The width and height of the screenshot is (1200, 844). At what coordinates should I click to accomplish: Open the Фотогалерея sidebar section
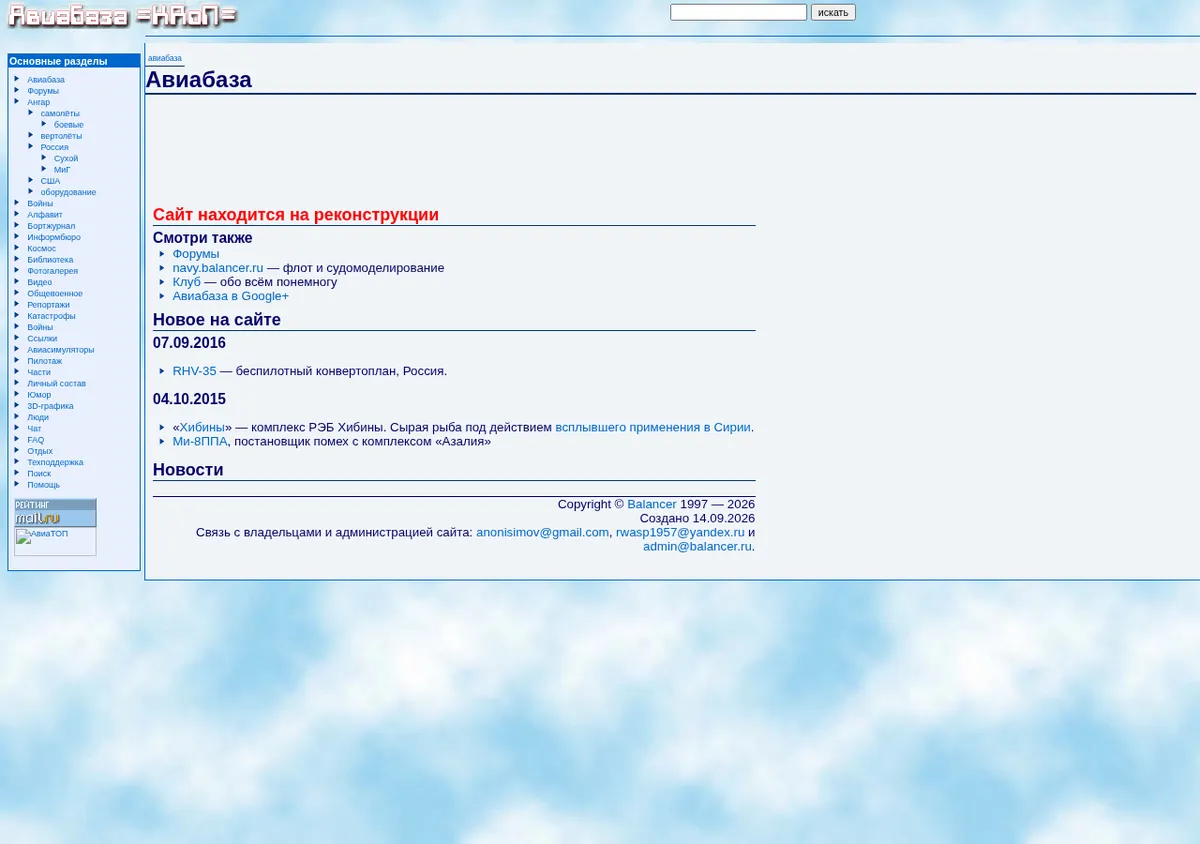coord(52,271)
